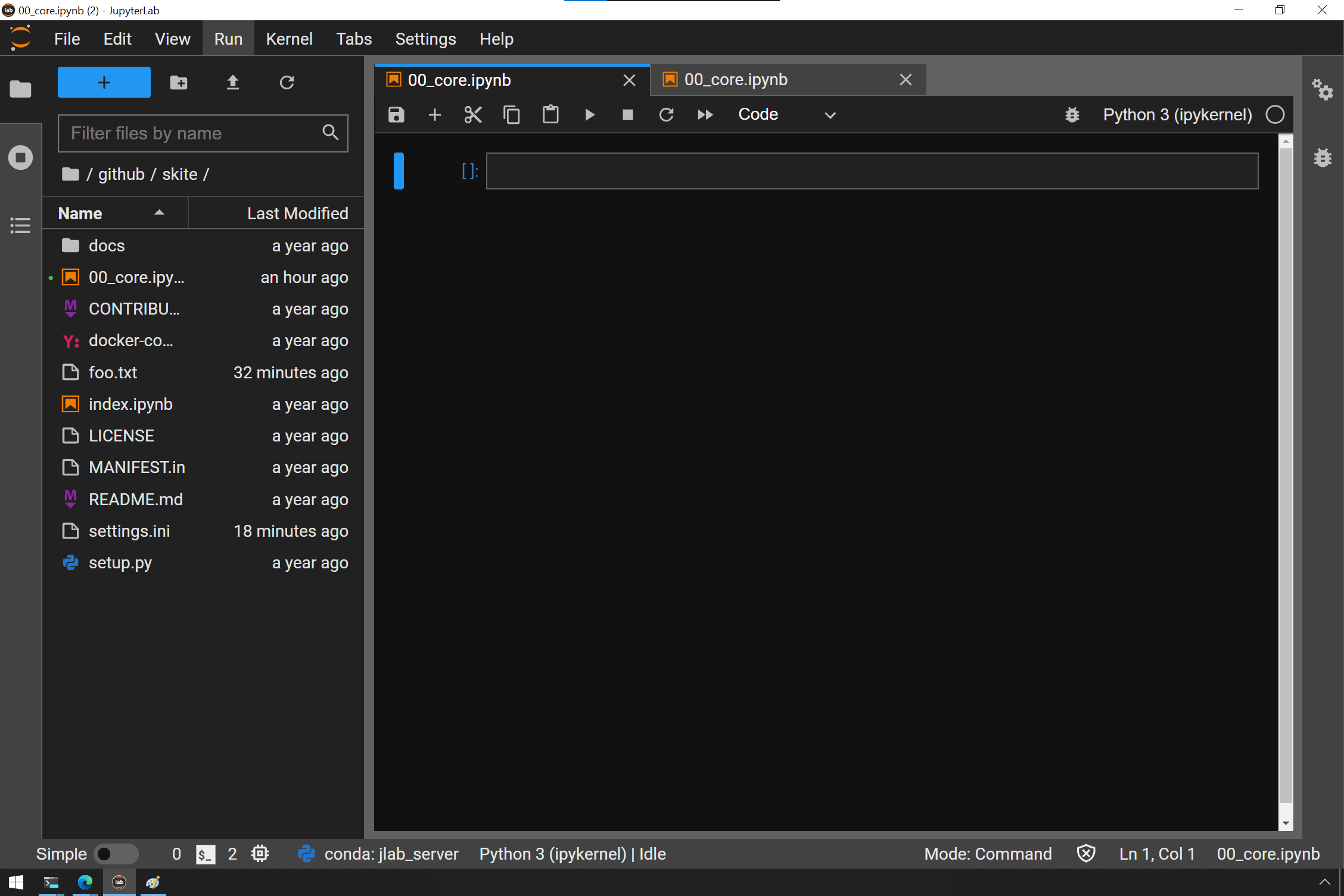The height and width of the screenshot is (896, 1344).
Task: Open the second 00_core.ipynb tab
Action: tap(735, 79)
